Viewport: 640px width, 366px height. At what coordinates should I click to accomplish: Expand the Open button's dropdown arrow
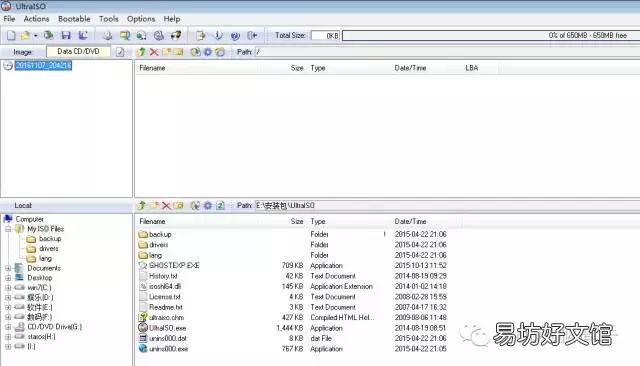click(x=36, y=36)
